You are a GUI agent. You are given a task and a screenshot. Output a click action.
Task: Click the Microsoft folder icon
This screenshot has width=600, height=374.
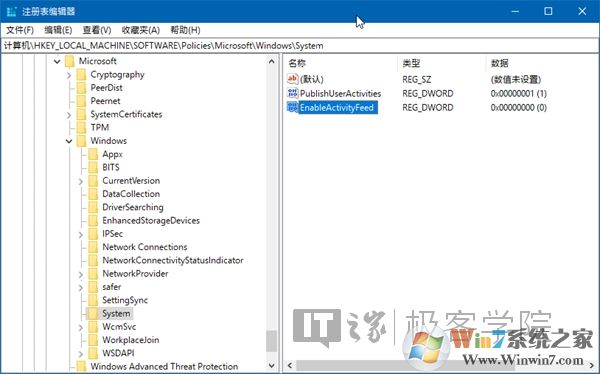point(70,61)
